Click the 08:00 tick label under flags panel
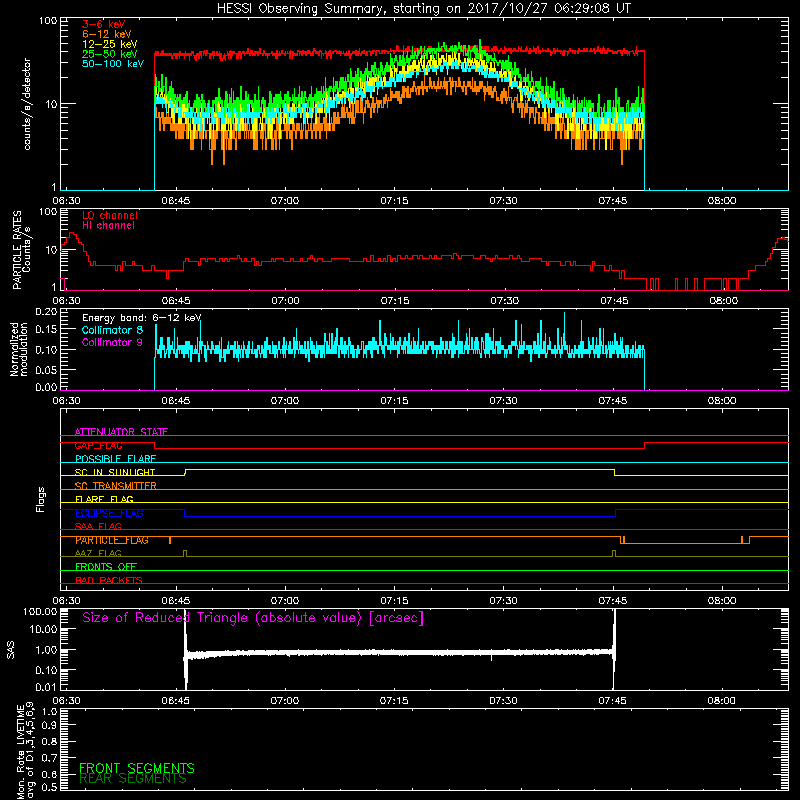The width and height of the screenshot is (800, 800). coord(721,601)
